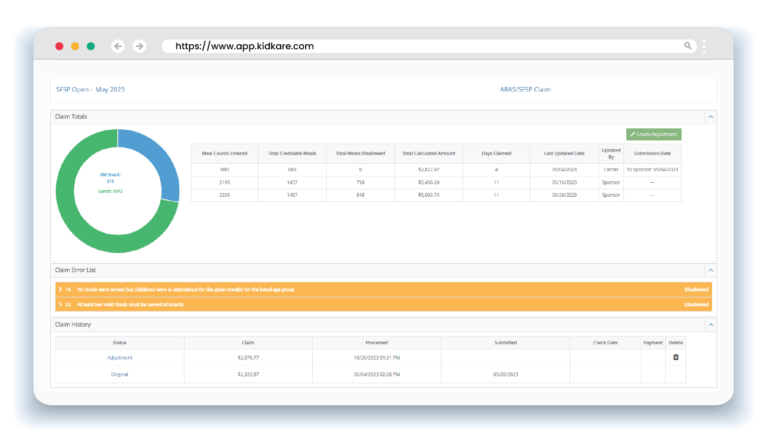Collapse the Claim History panel

(x=710, y=324)
